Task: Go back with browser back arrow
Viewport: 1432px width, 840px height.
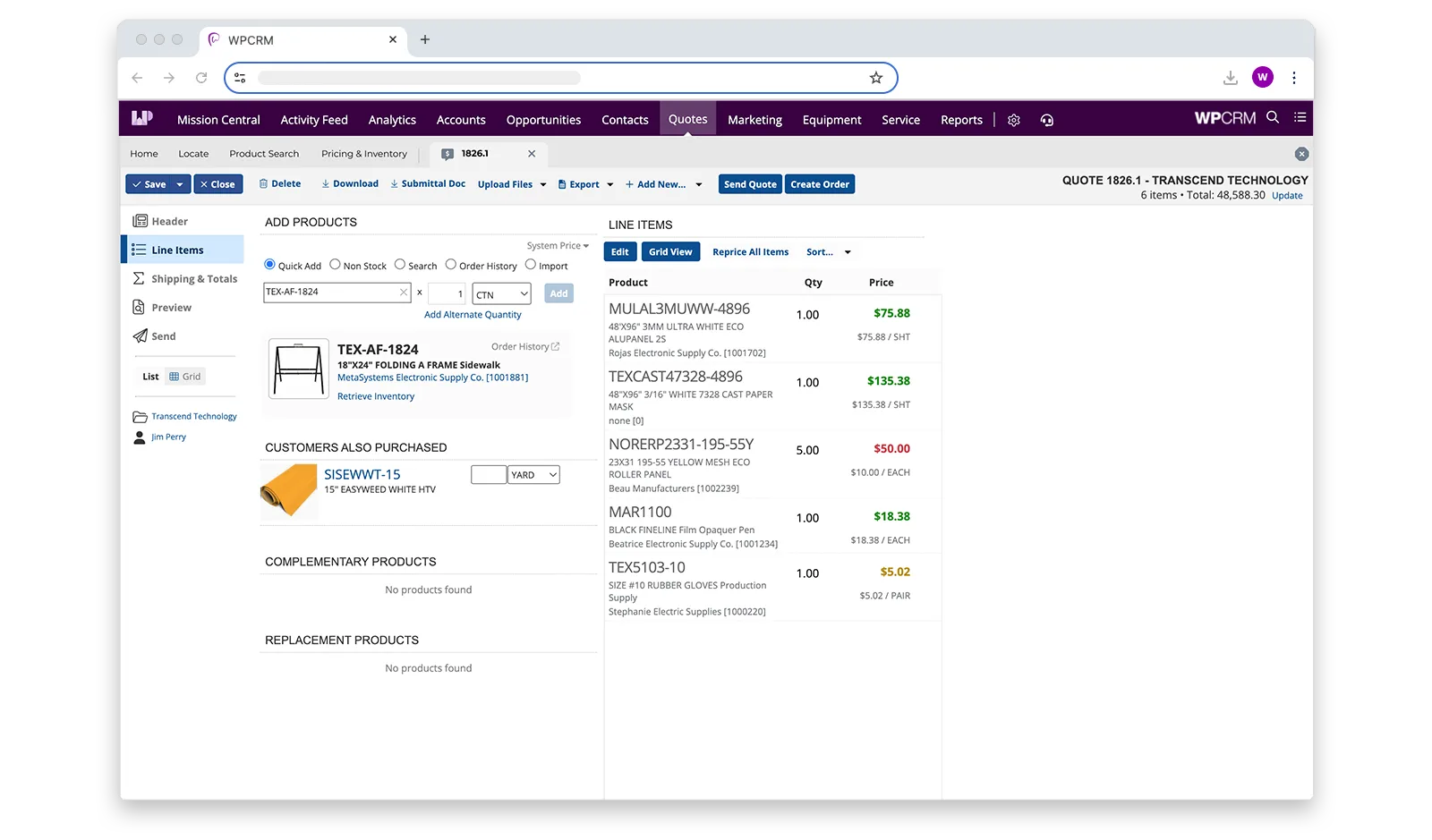Action: (x=137, y=78)
